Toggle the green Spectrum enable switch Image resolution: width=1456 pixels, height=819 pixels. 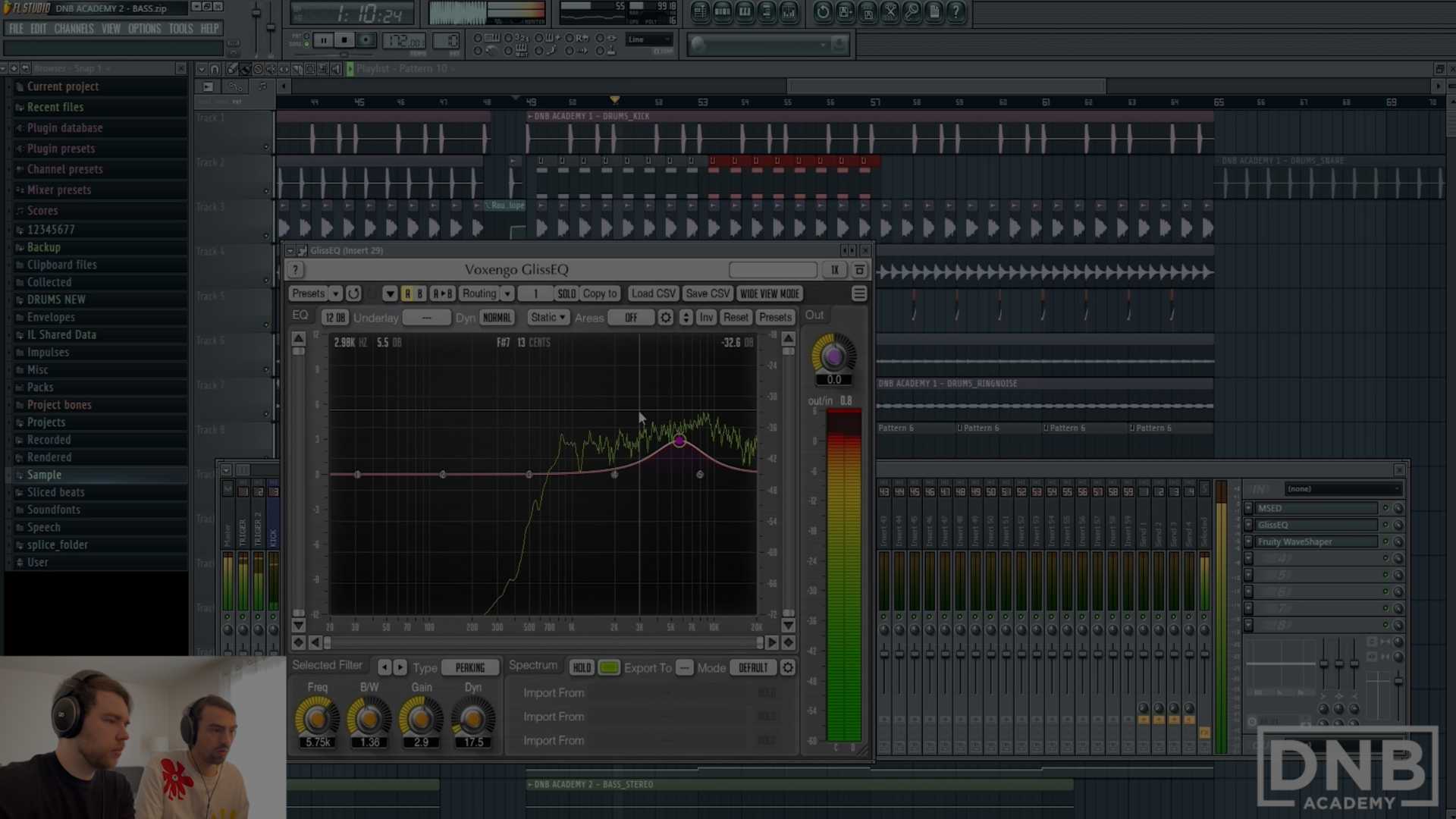pyautogui.click(x=609, y=667)
